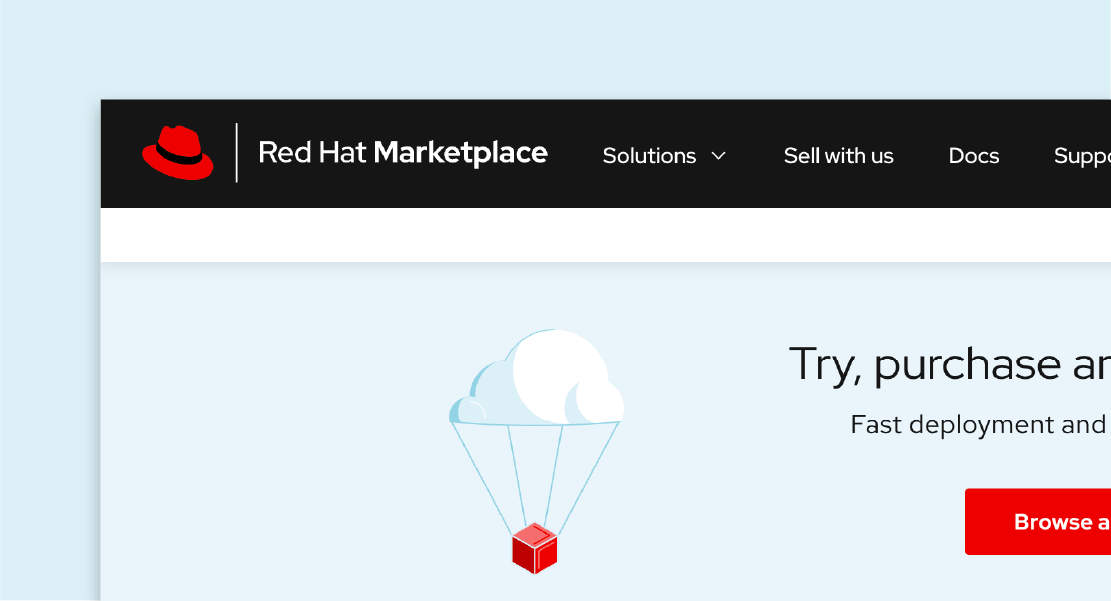Click the Red Hat Marketplace wordmark
Screen dimensions: 1111x601
pyautogui.click(x=403, y=153)
